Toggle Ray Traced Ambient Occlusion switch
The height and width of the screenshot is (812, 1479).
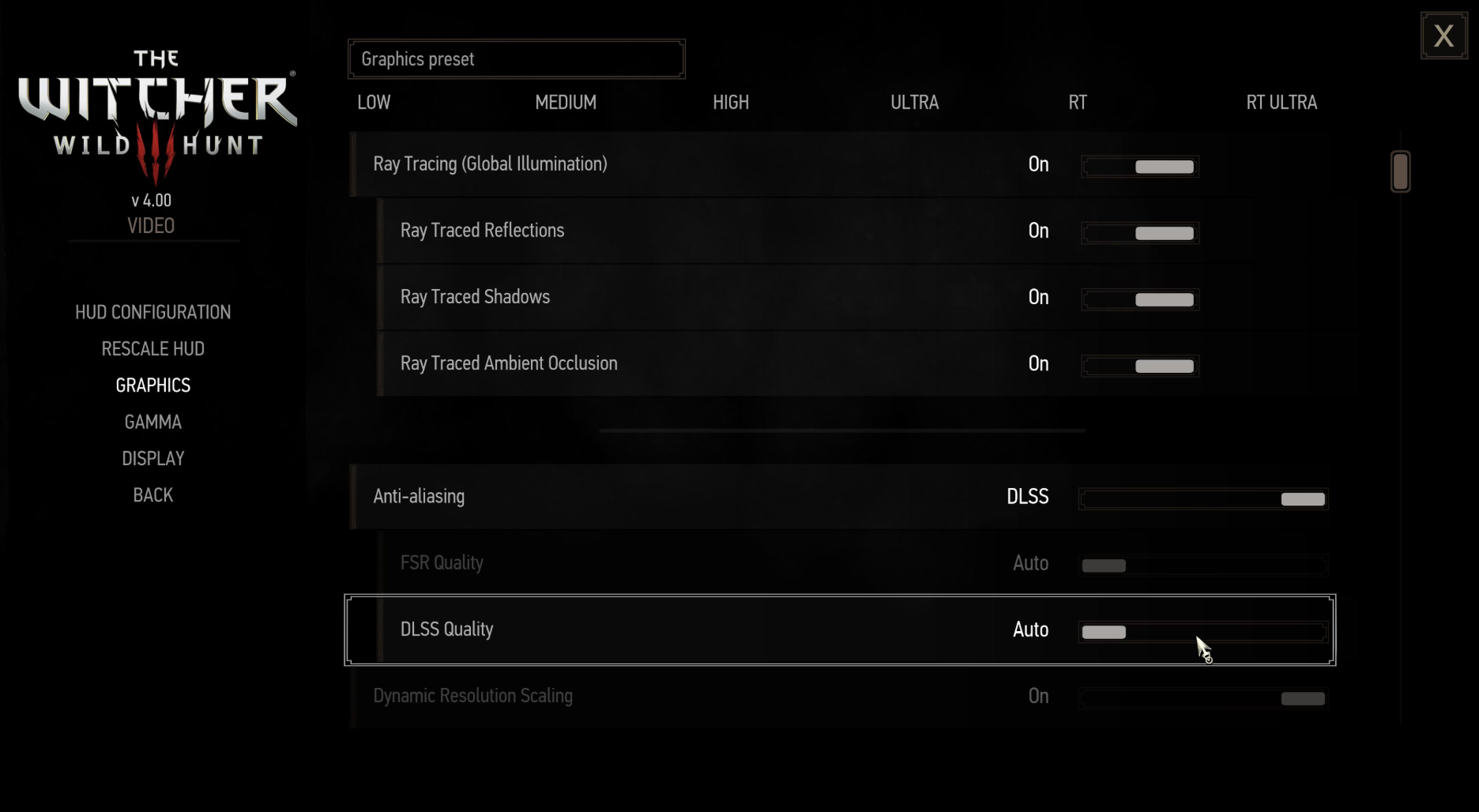click(1140, 366)
